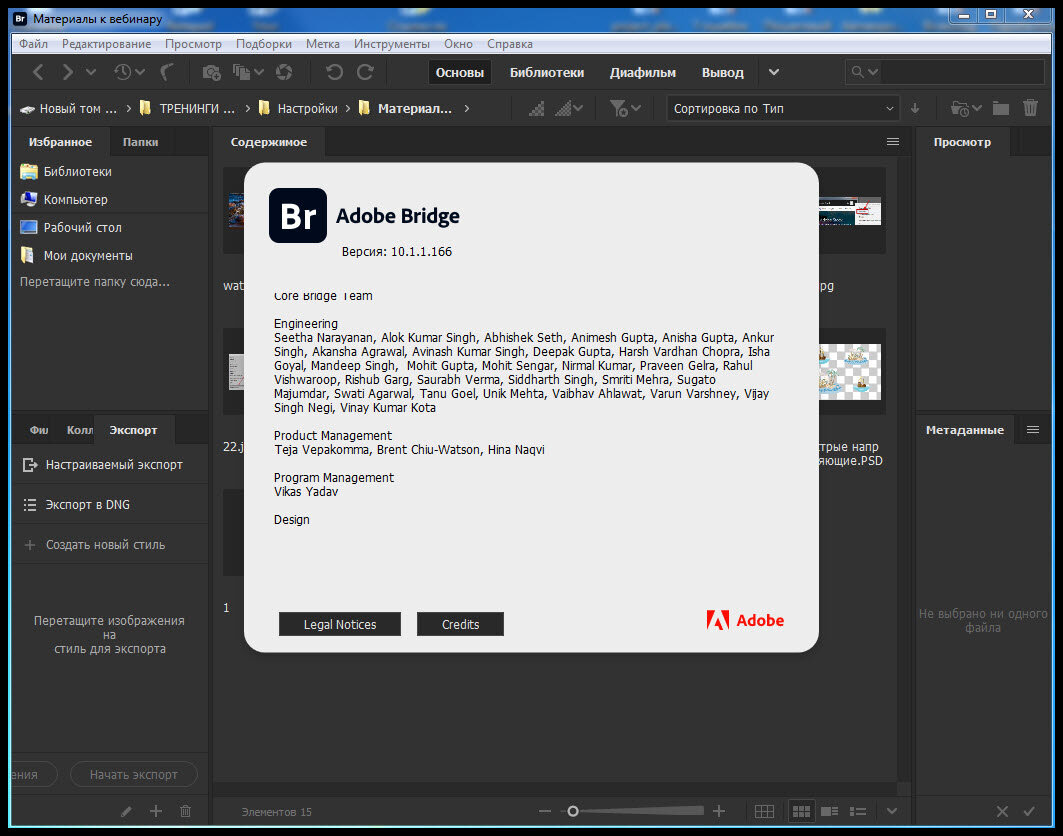Create a new folder
Screen dimensions: 1063x836
pos(1001,108)
